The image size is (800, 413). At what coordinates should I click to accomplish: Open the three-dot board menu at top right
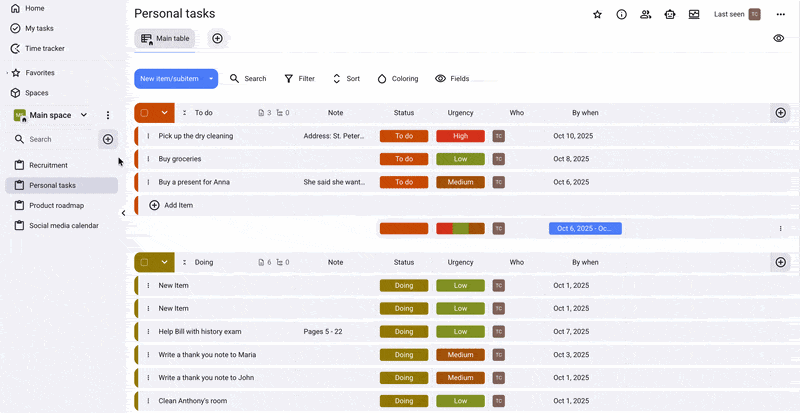tap(781, 14)
